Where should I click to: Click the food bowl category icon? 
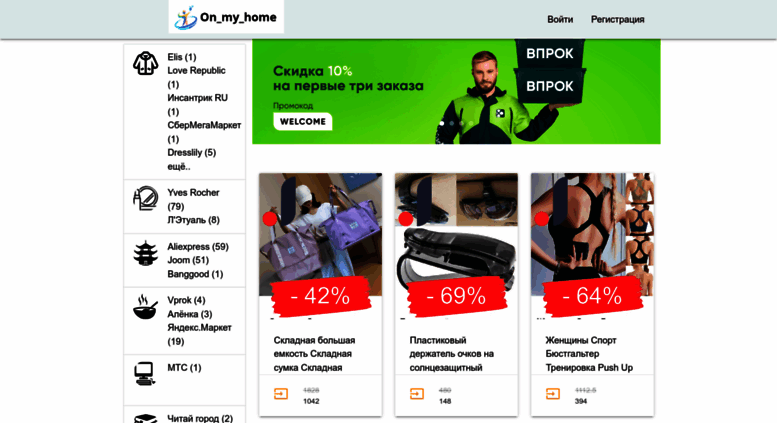point(145,307)
